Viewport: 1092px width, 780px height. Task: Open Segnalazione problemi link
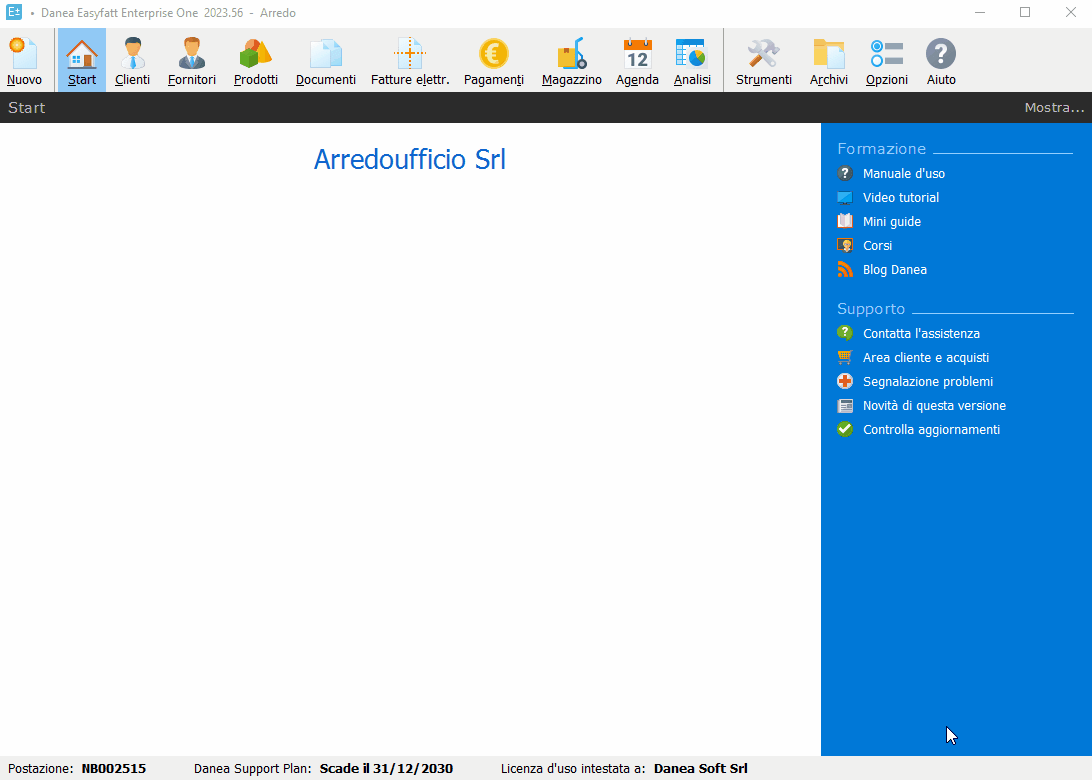[x=928, y=382]
